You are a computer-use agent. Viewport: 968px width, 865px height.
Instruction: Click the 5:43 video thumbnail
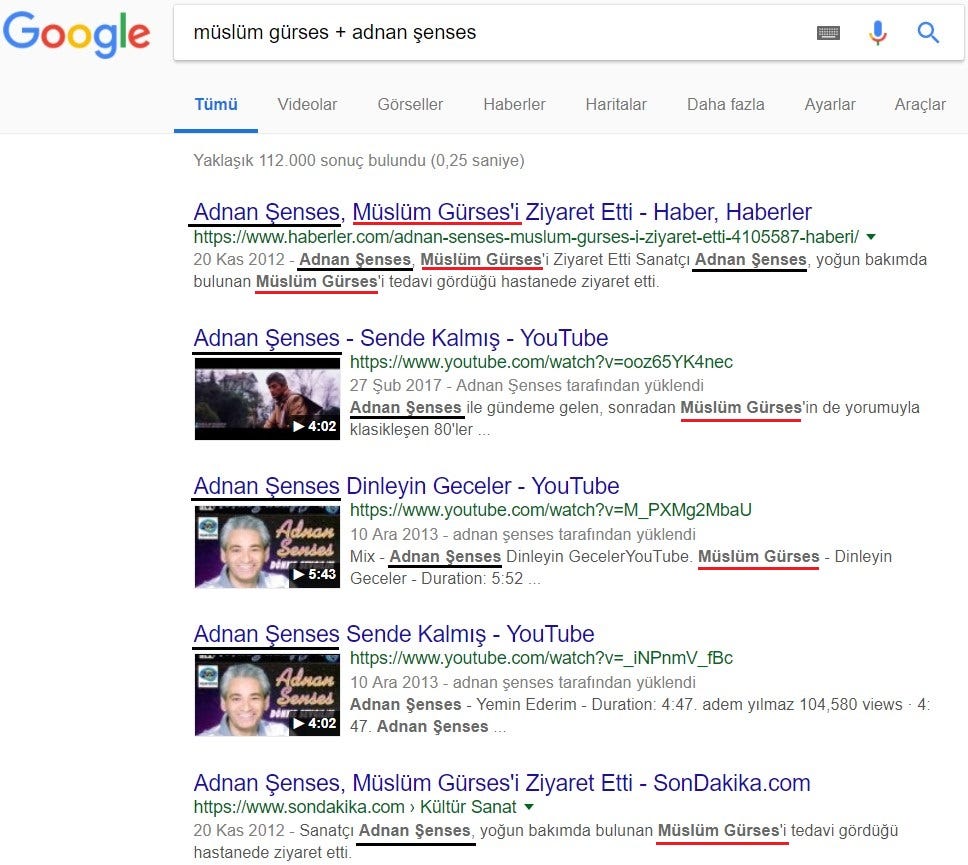pyautogui.click(x=267, y=546)
